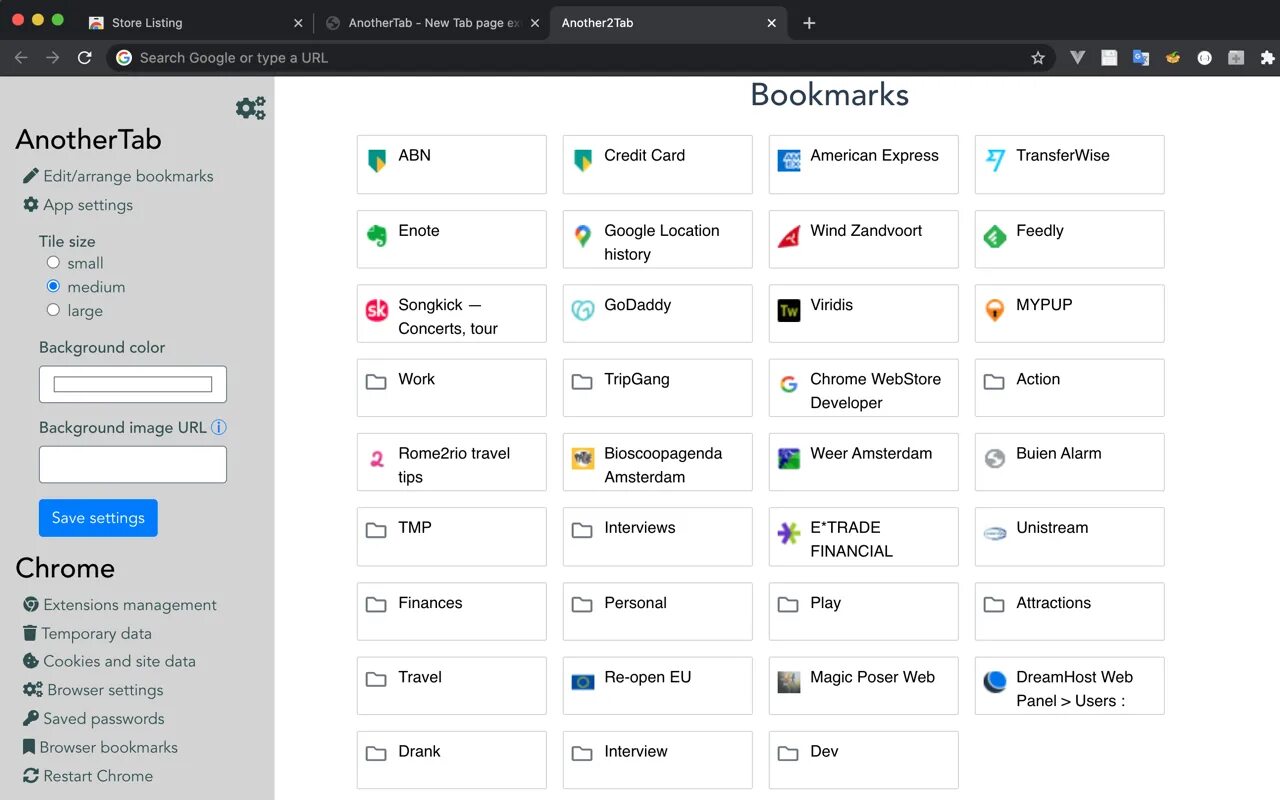Open the Credit Card bookmark tile
The image size is (1280, 800).
tap(658, 164)
